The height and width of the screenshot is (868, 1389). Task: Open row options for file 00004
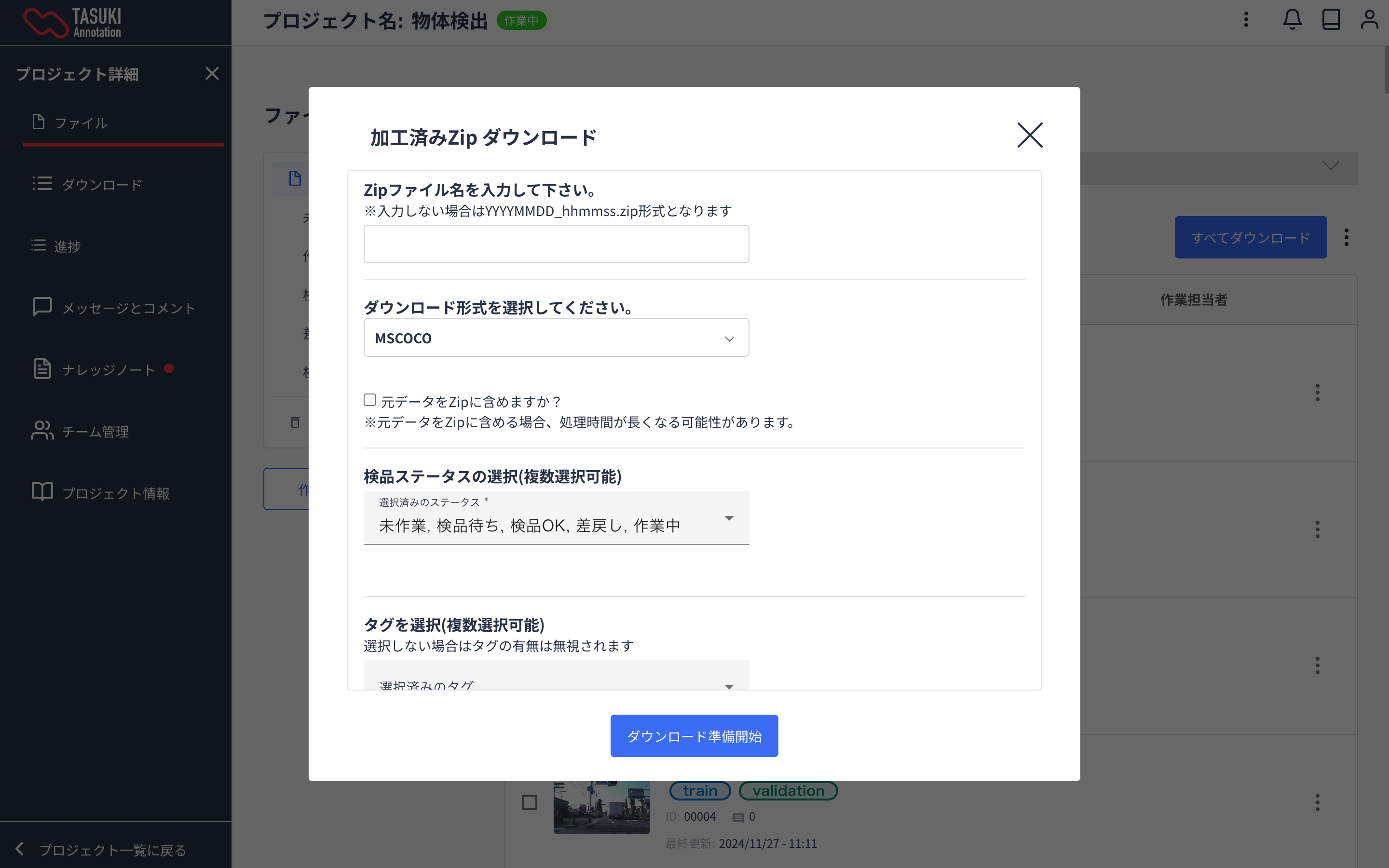(1317, 802)
